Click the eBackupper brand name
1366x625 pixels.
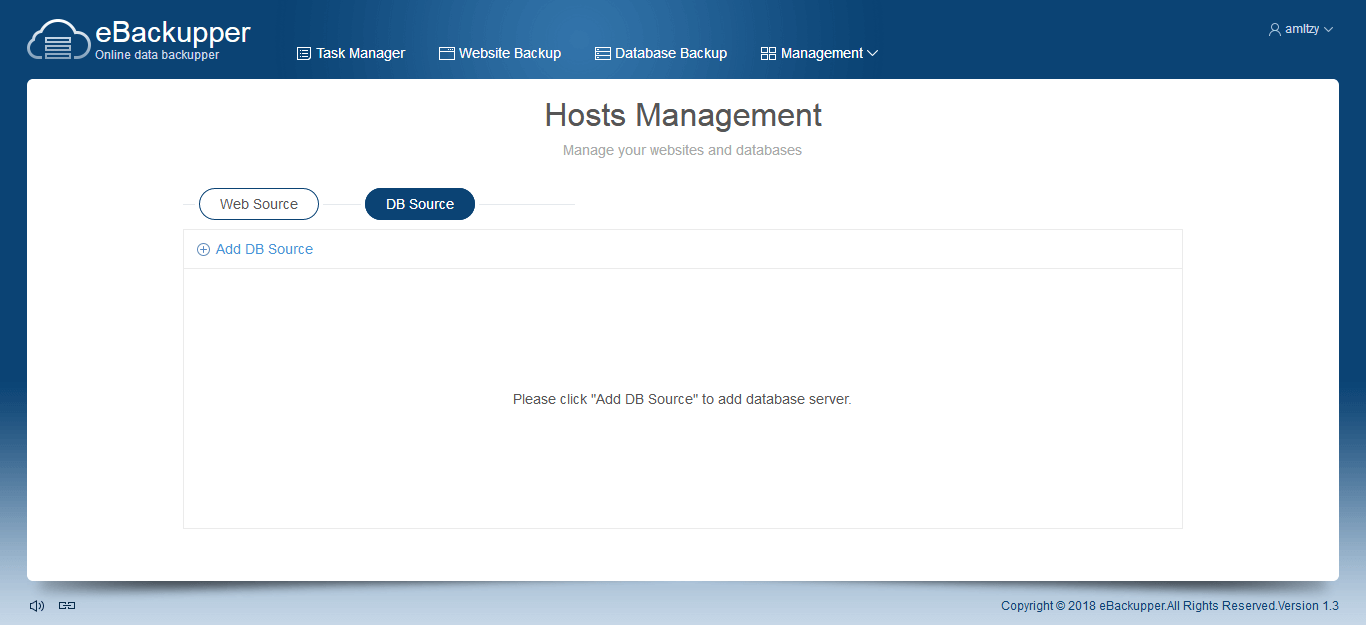(x=173, y=32)
